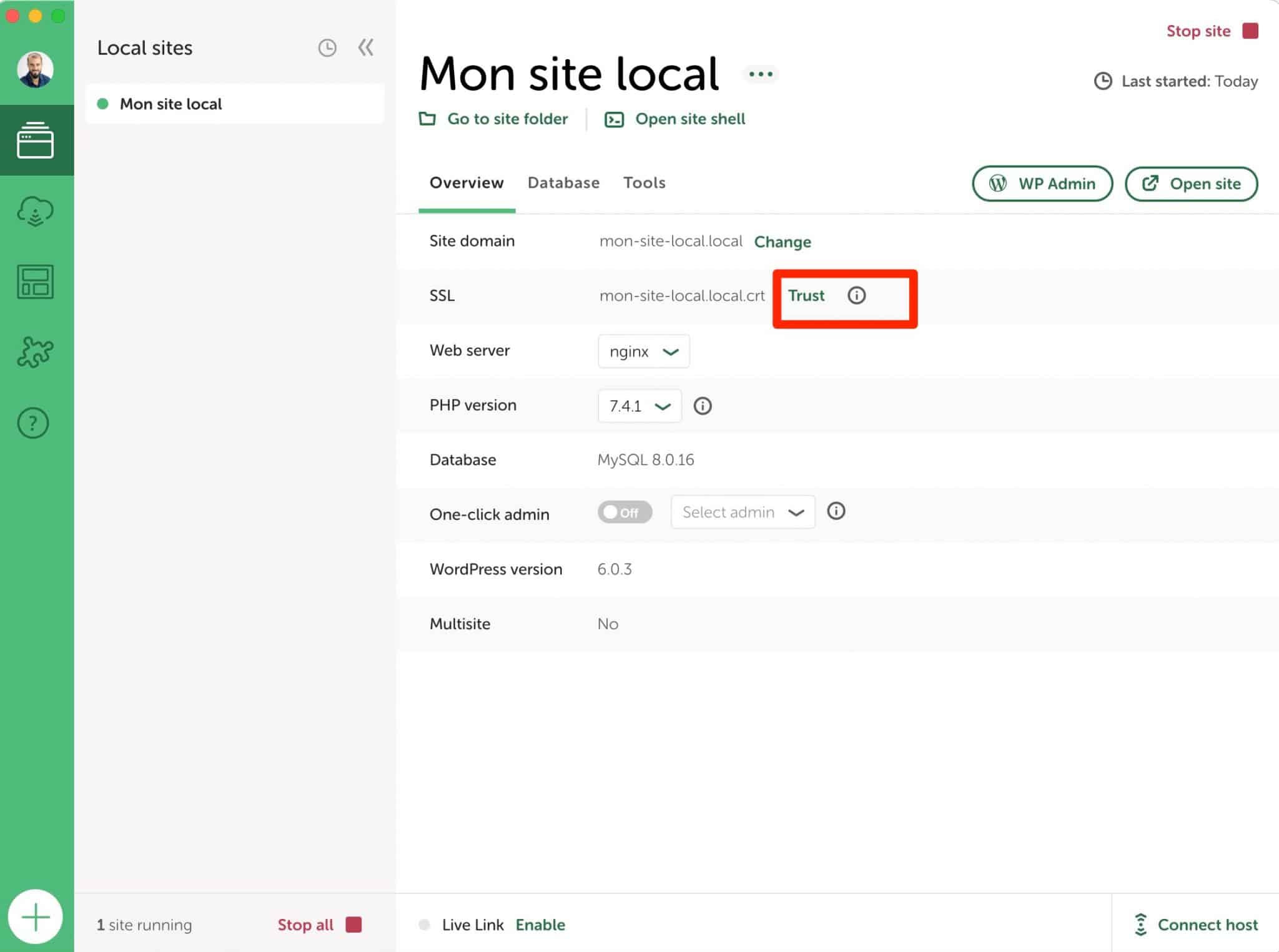Add a new site with plus button
1279x952 pixels.
pyautogui.click(x=36, y=917)
